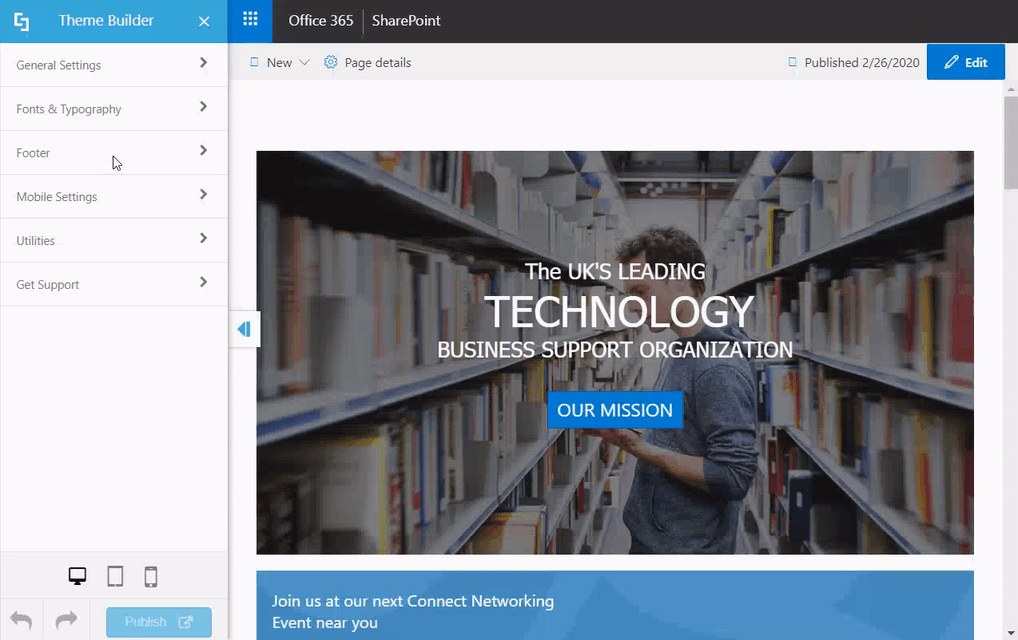Select the SharePoint menu item

405,20
